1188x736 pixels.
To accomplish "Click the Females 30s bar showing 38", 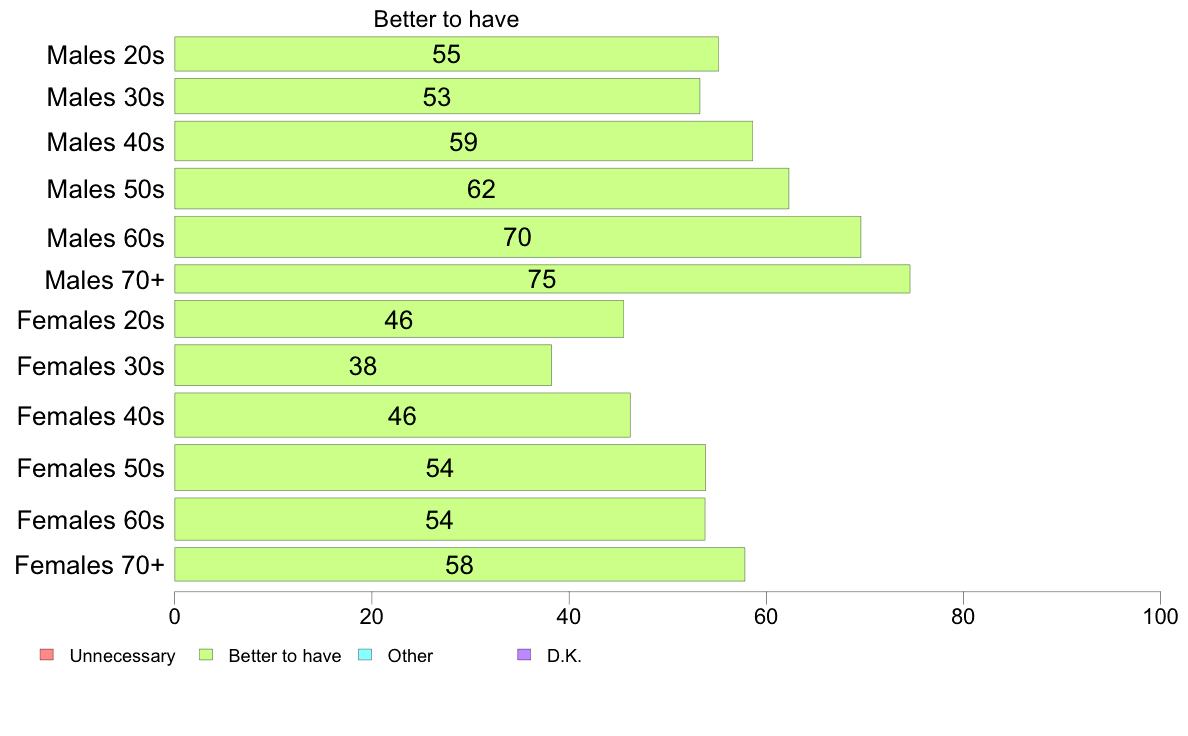I will 363,365.
